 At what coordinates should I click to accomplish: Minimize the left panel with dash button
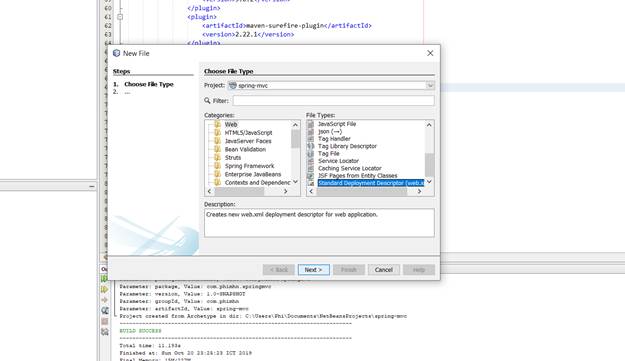(x=92, y=186)
